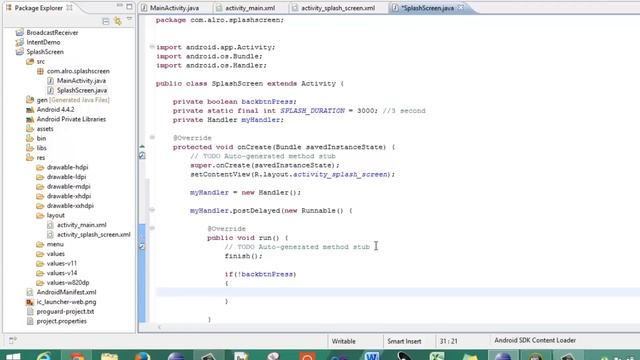This screenshot has width=640, height=360.
Task: Click the horizontal scrollbar left arrow in editor
Action: click(160, 327)
